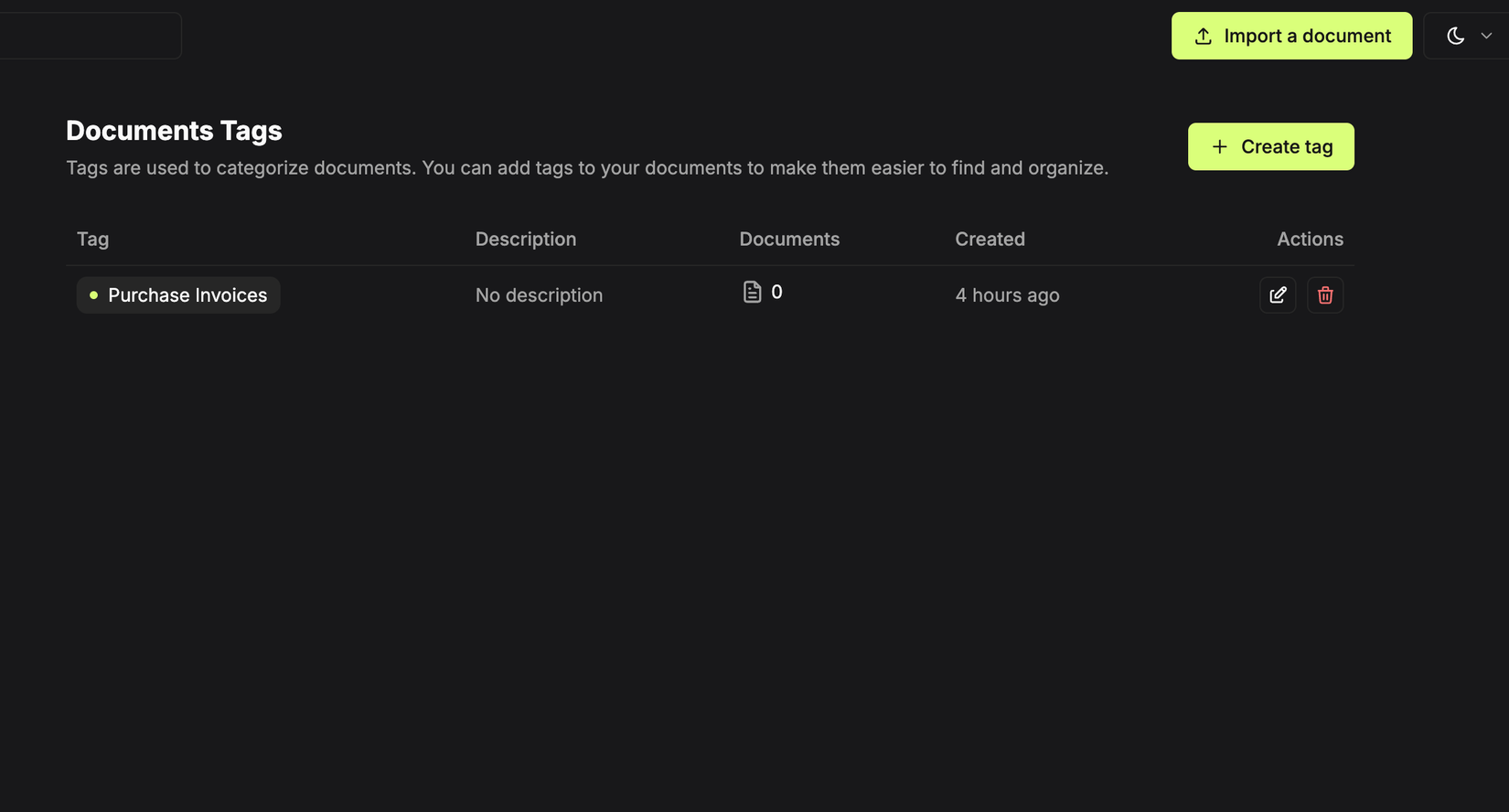
Task: Open the edit pencil icon for Purchase Invoices
Action: tap(1278, 294)
